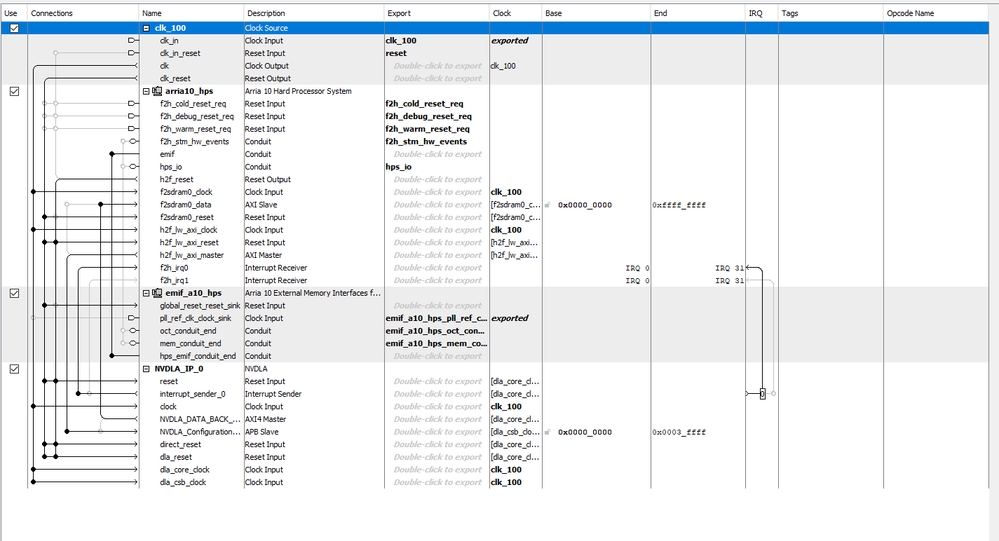Select the clk_reset interface row
The width and height of the screenshot is (999, 541).
(x=175, y=78)
